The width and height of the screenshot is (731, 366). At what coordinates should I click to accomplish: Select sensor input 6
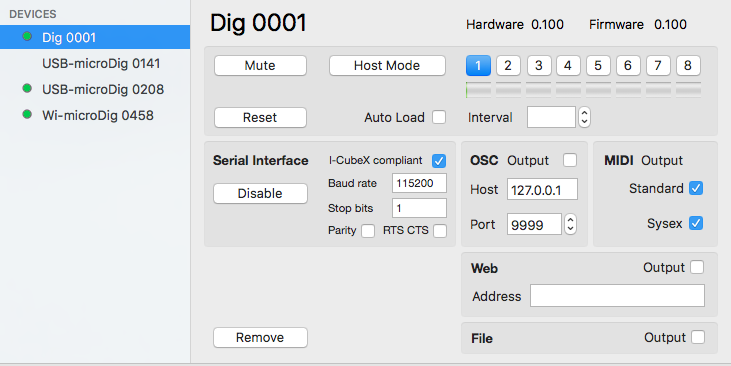(x=628, y=66)
